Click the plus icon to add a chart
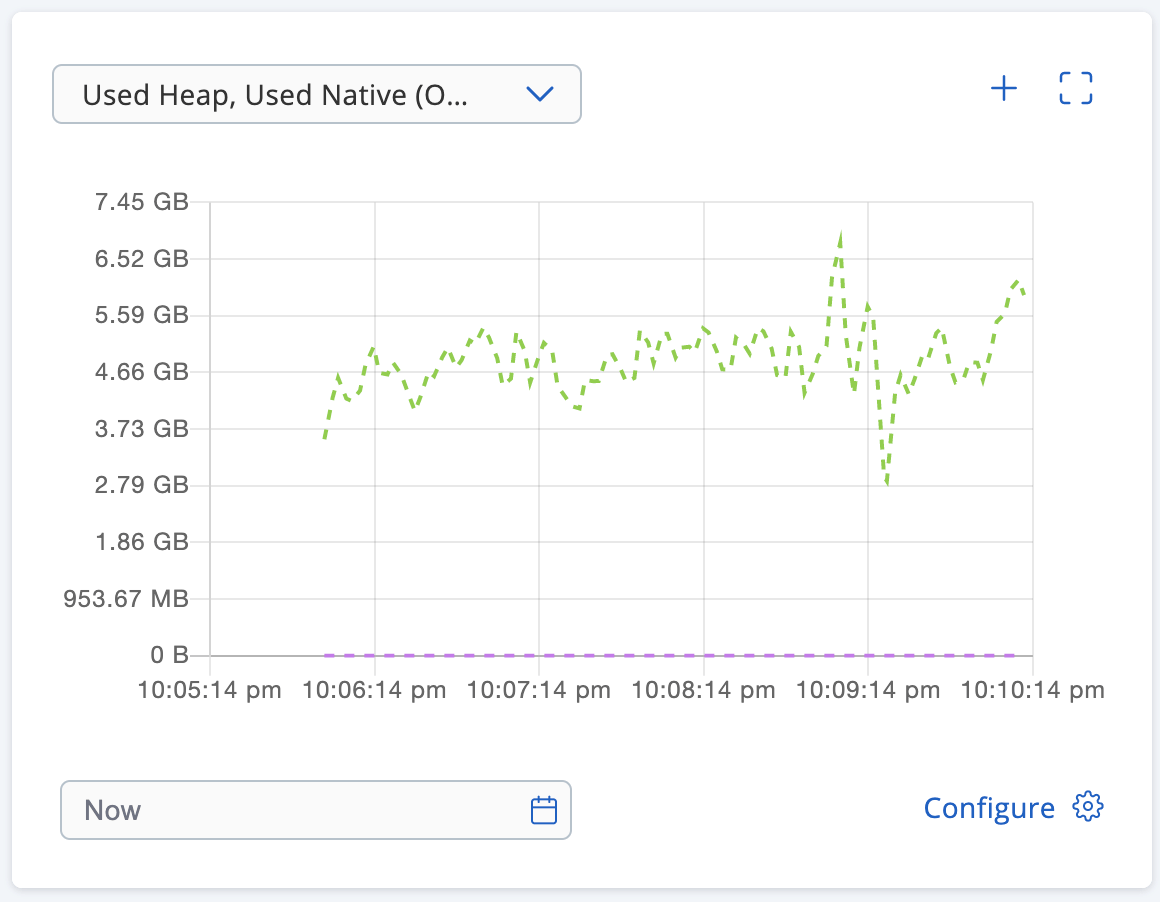 tap(1003, 89)
